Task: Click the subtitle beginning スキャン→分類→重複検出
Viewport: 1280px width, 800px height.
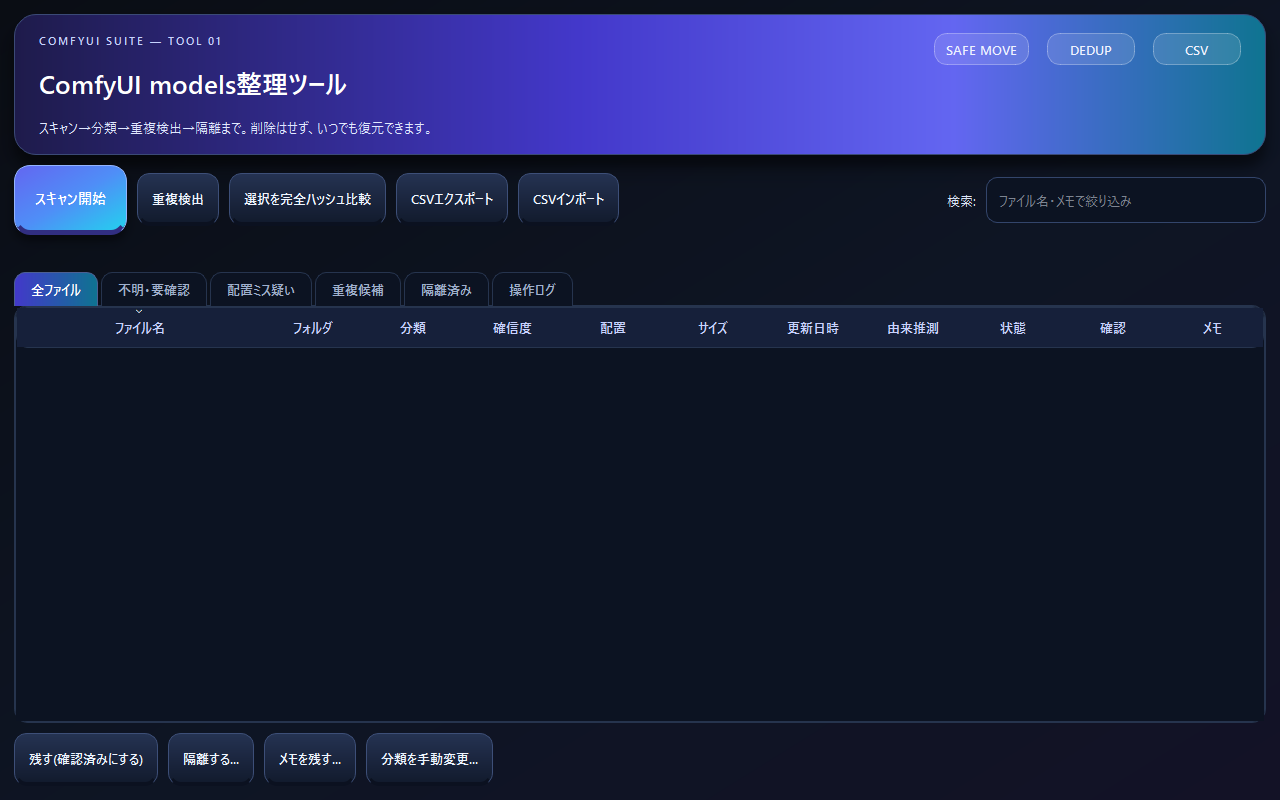Action: pos(235,128)
